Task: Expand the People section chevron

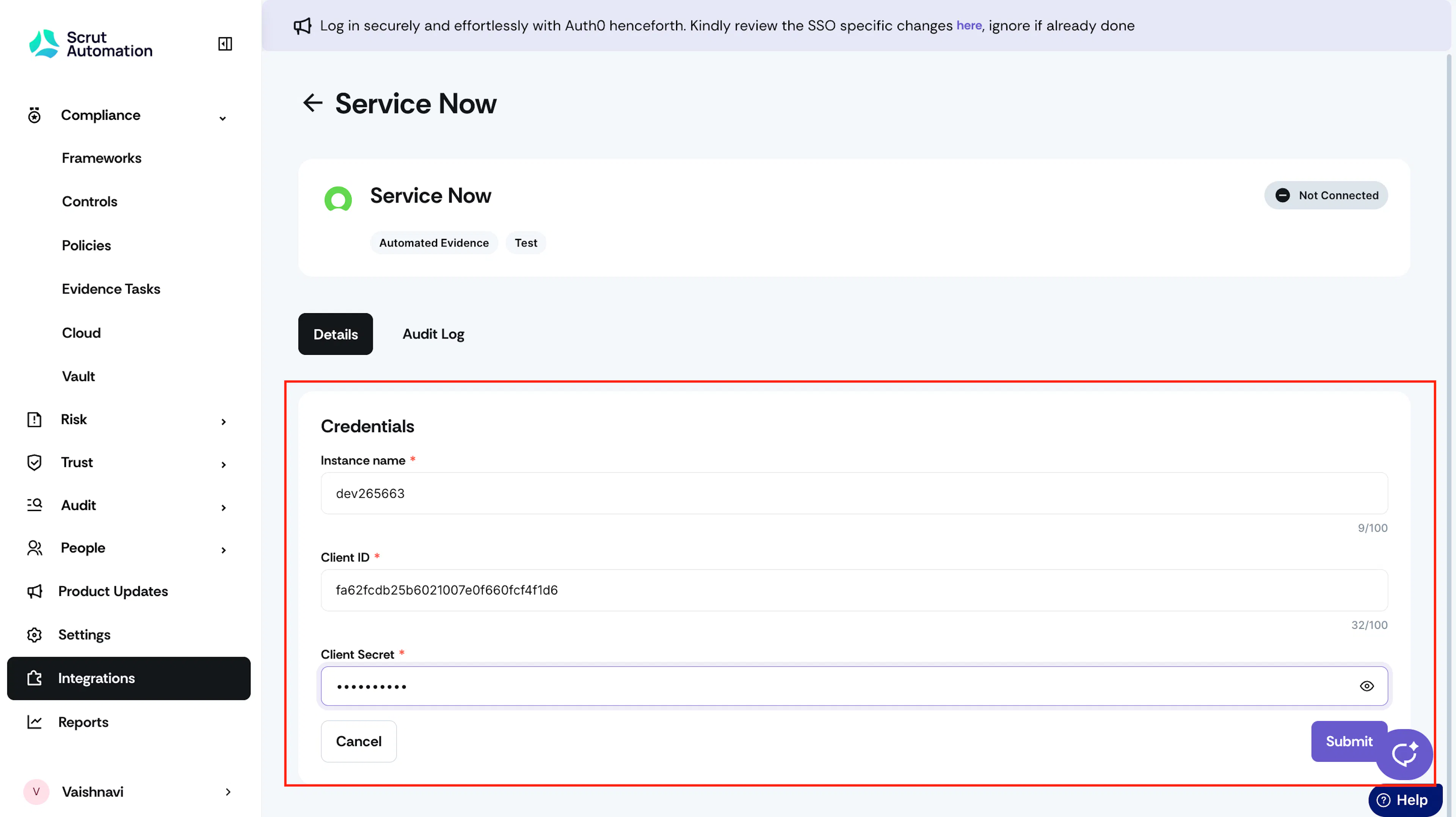Action: click(x=224, y=550)
